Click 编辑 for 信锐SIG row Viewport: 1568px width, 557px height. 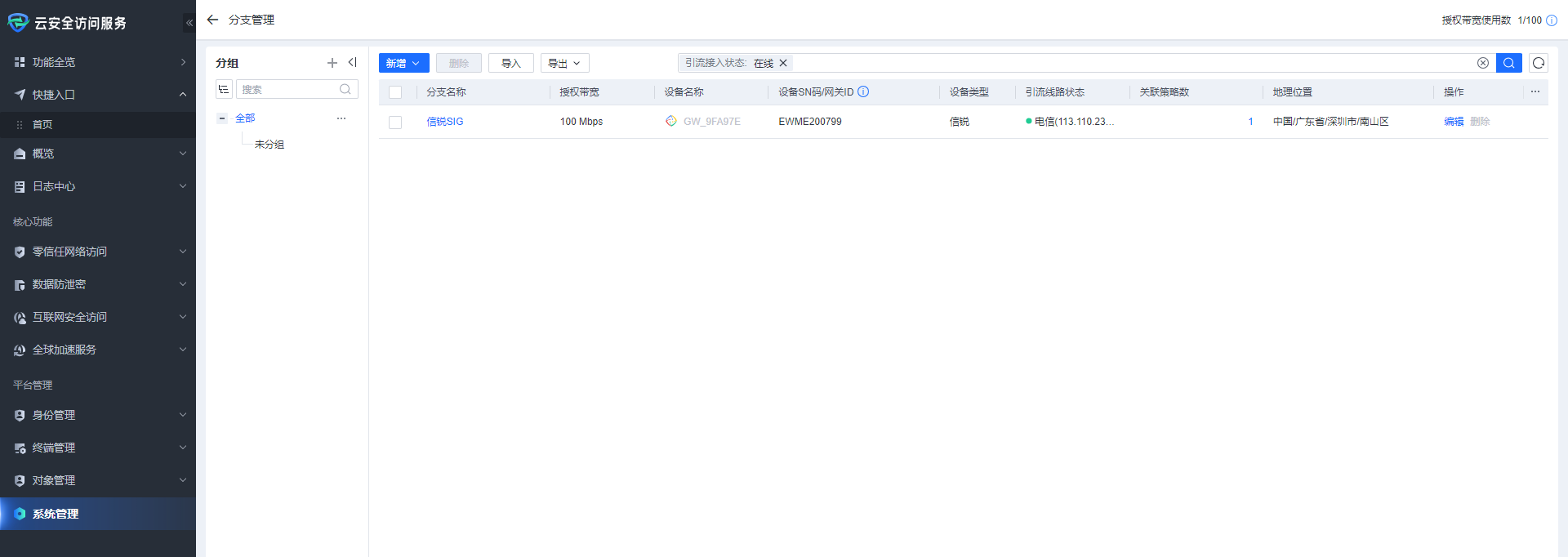pos(1454,122)
